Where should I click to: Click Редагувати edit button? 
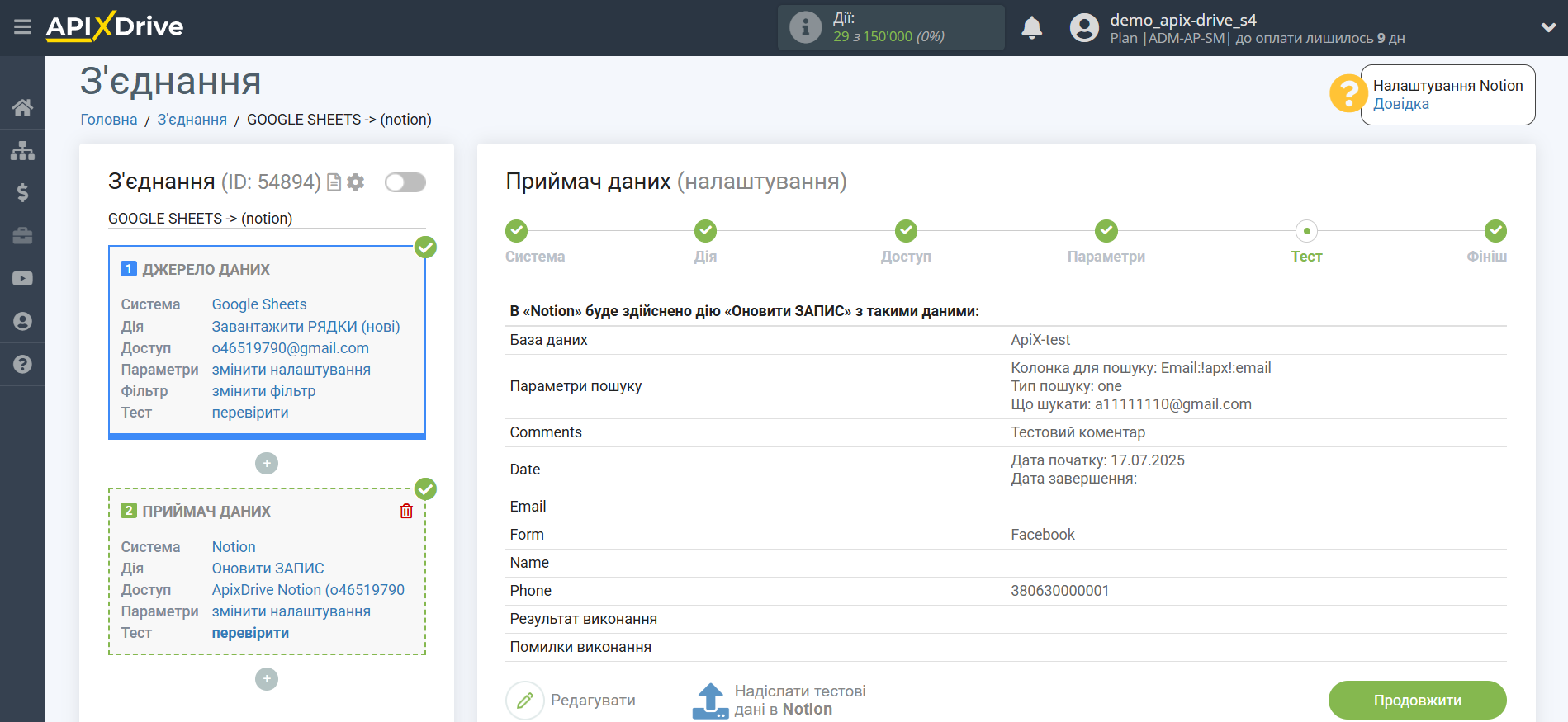(571, 701)
